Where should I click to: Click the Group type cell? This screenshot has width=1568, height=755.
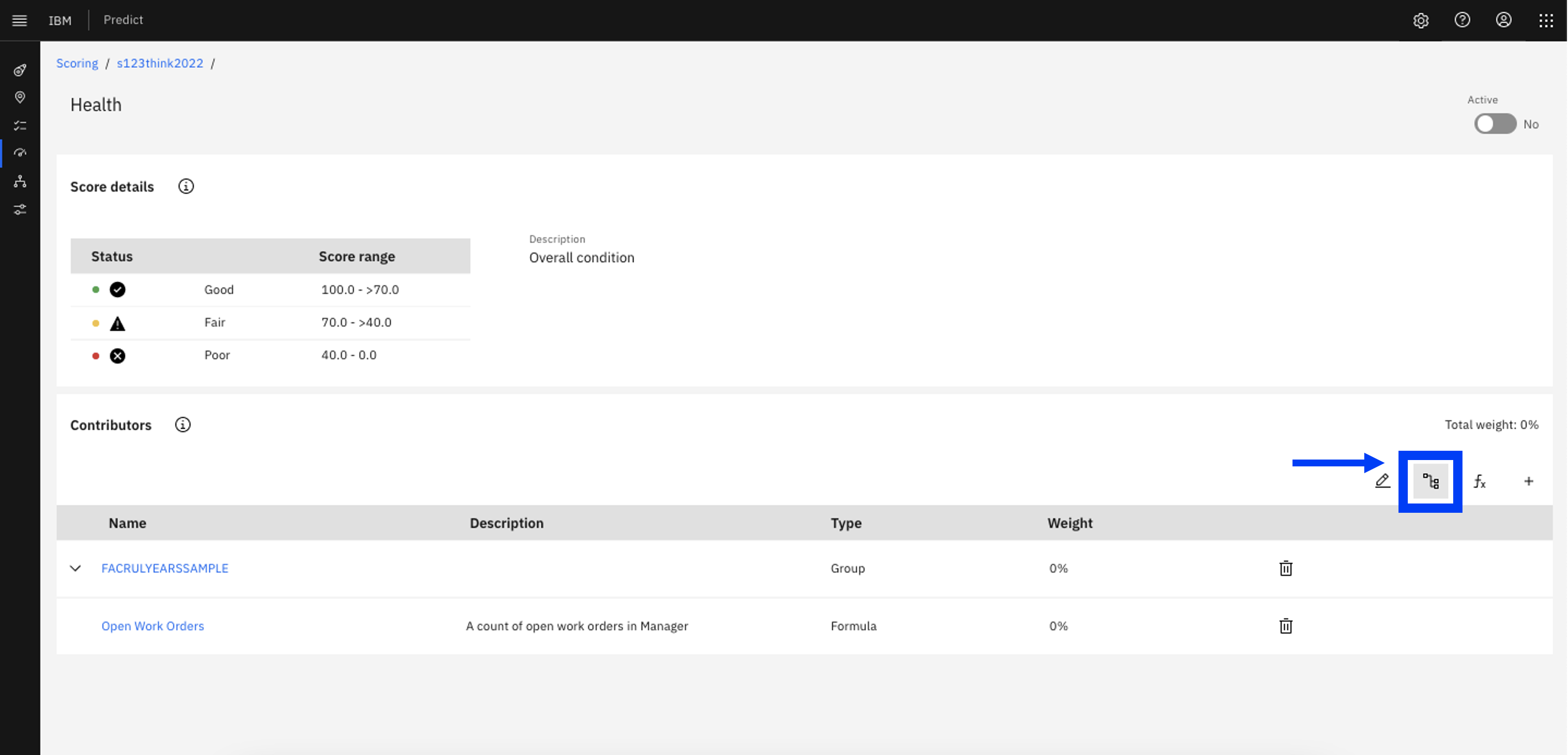tap(848, 568)
